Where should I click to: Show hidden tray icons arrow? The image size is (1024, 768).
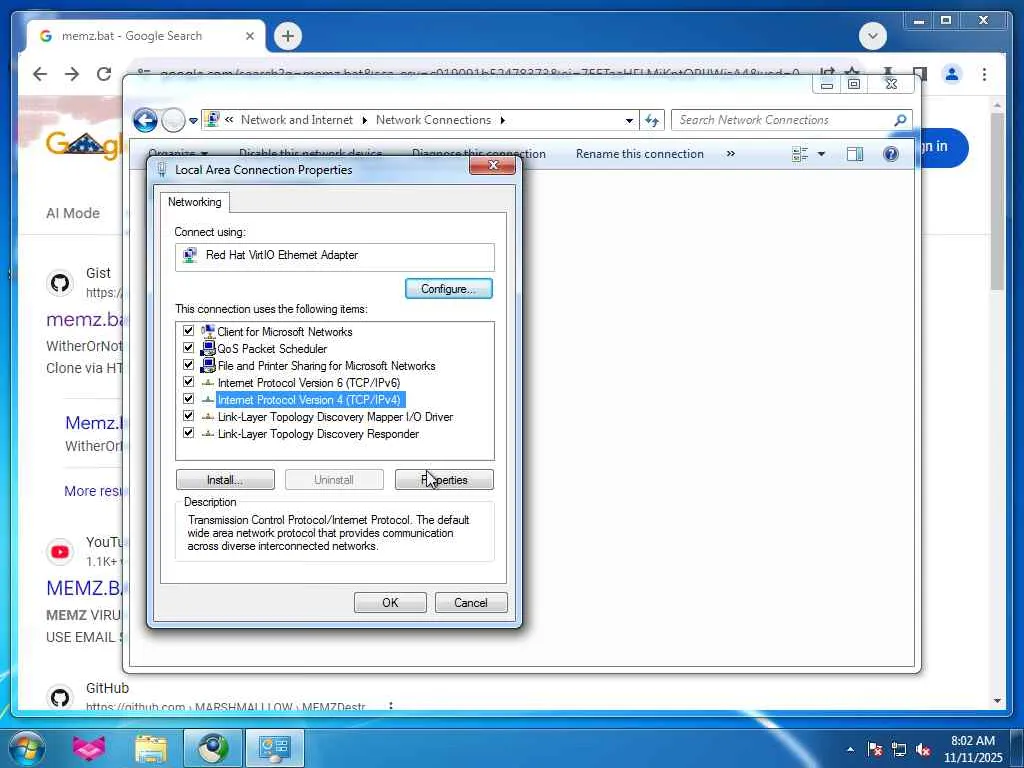(x=850, y=749)
